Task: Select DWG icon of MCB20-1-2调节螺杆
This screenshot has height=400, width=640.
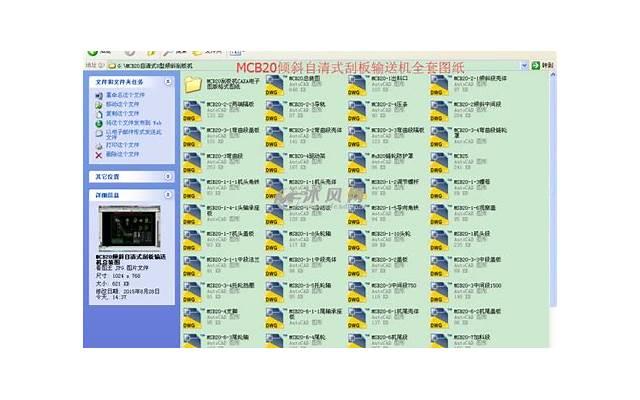Action: pos(357,189)
